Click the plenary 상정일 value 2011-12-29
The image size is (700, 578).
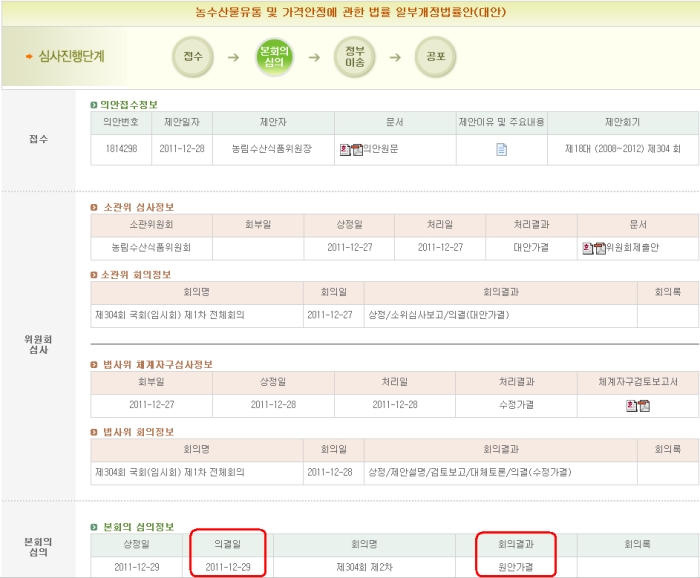[137, 567]
